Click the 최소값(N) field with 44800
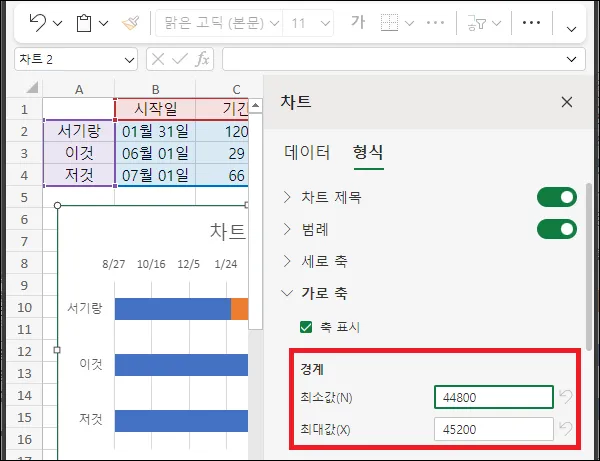Screen dimensions: 600x461 tap(494, 397)
